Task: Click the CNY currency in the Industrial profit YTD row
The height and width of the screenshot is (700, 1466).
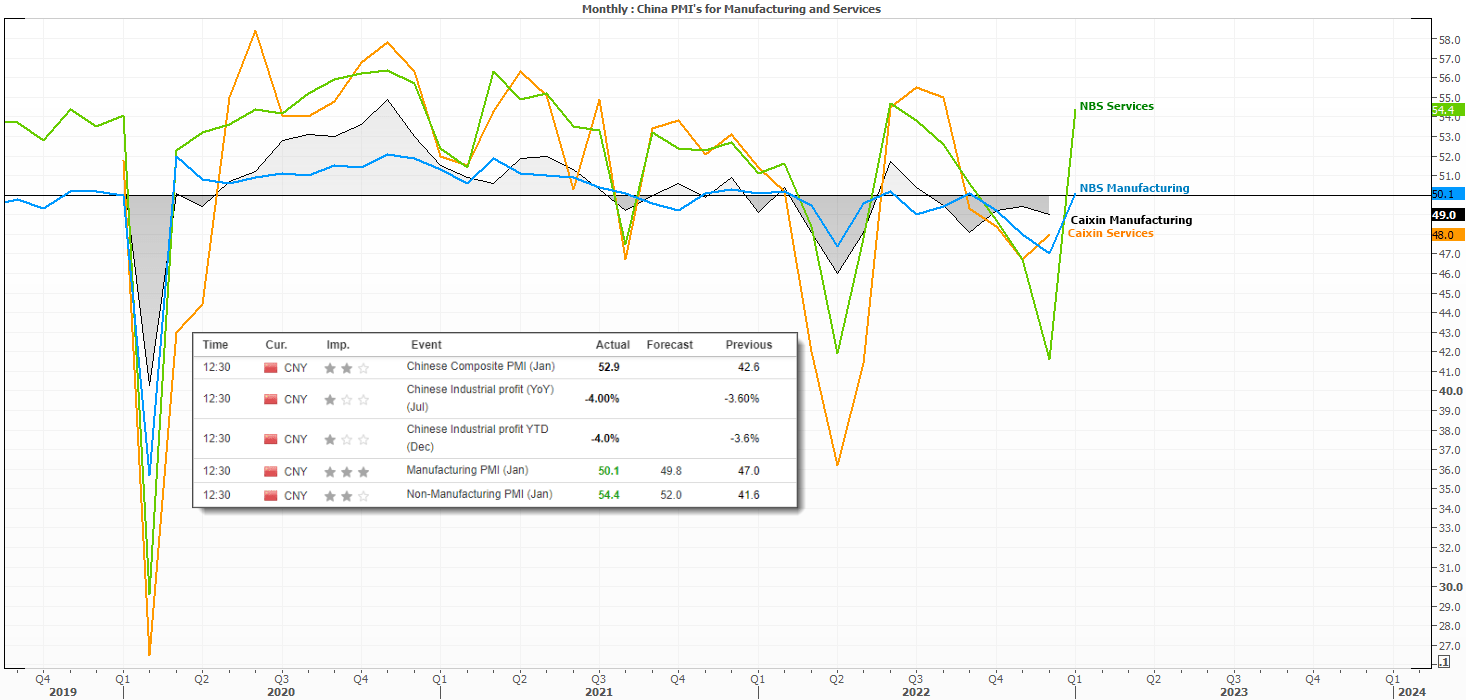Action: pos(296,439)
